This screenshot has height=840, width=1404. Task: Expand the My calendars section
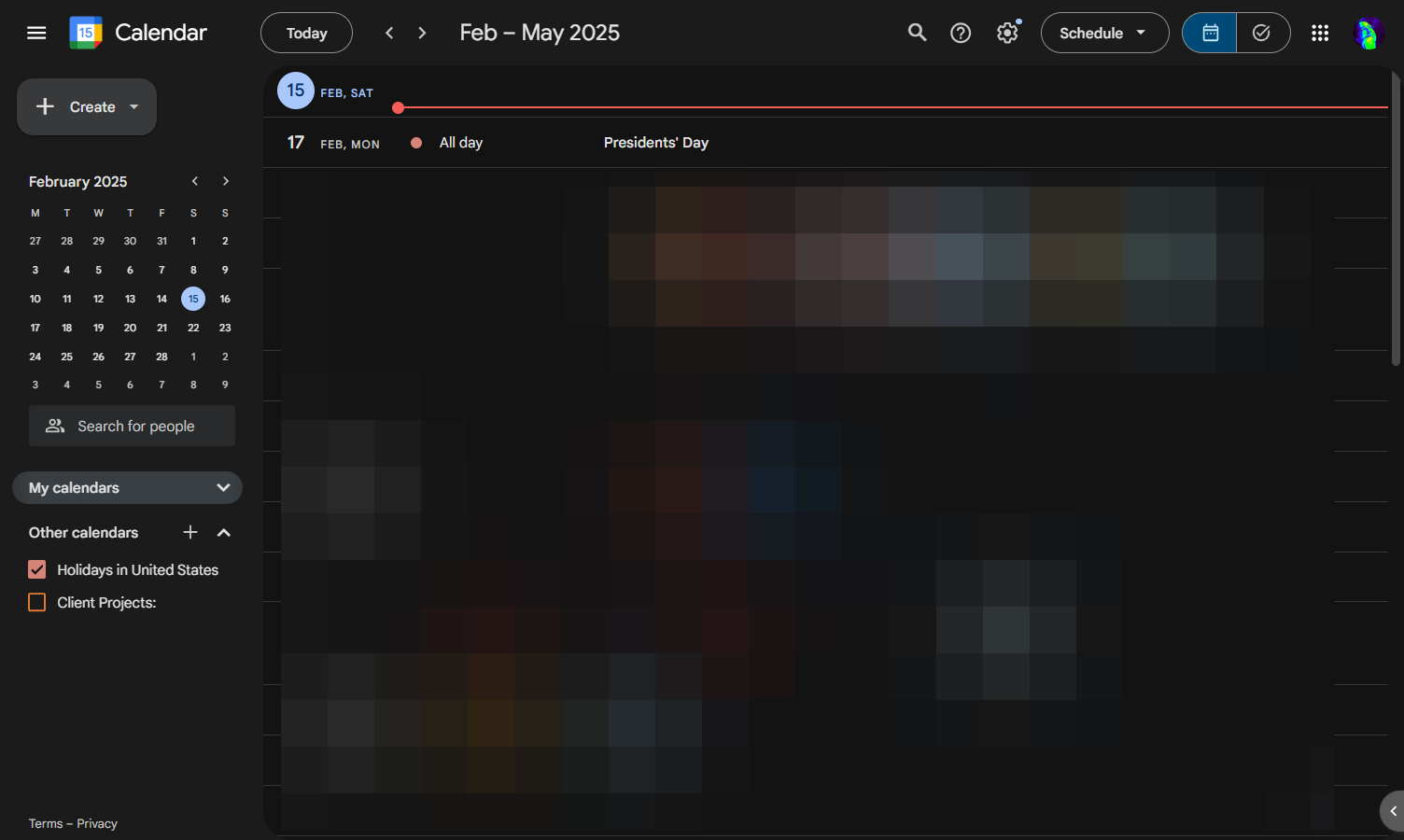pos(127,487)
